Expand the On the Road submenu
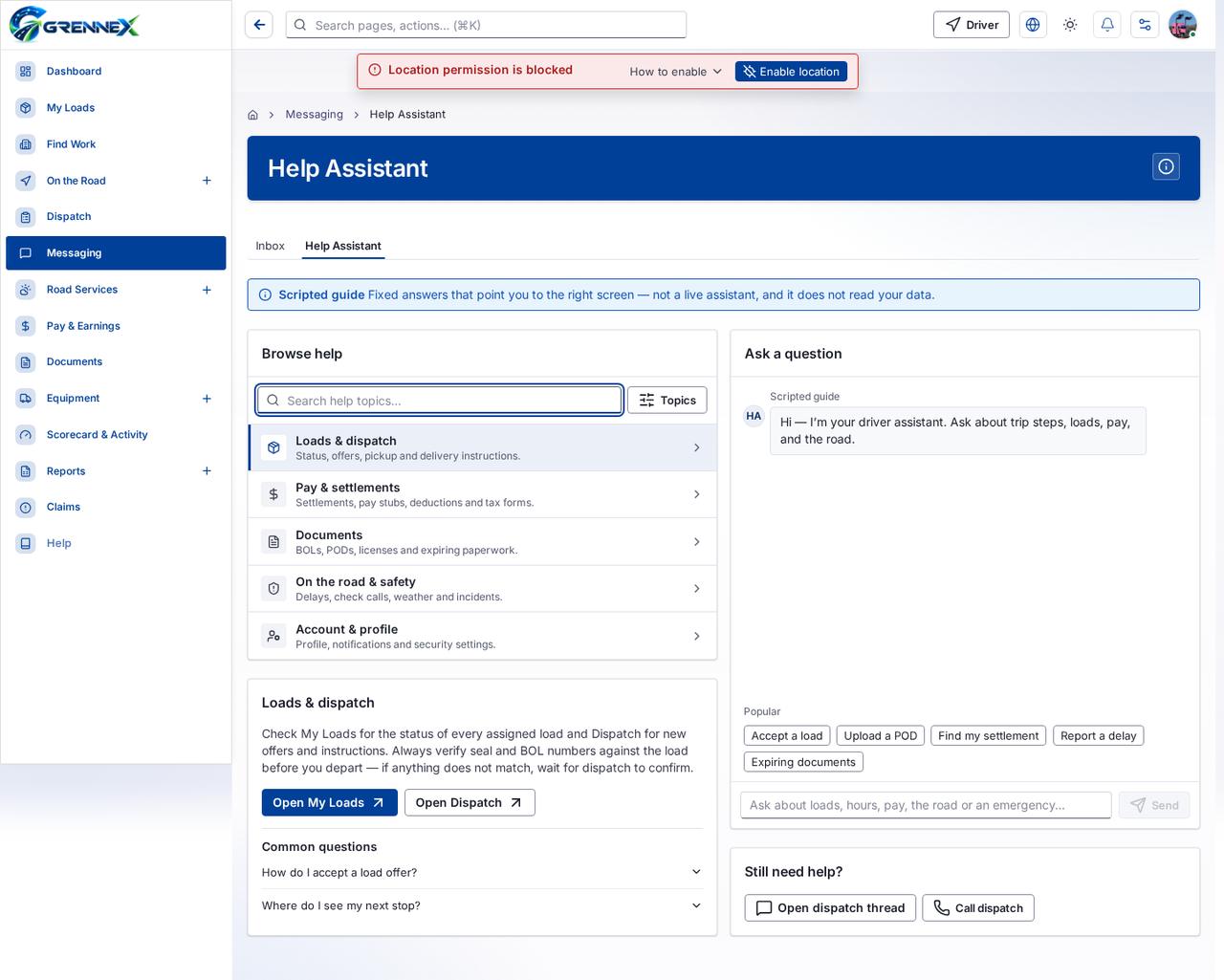This screenshot has width=1224, height=980. (x=207, y=180)
